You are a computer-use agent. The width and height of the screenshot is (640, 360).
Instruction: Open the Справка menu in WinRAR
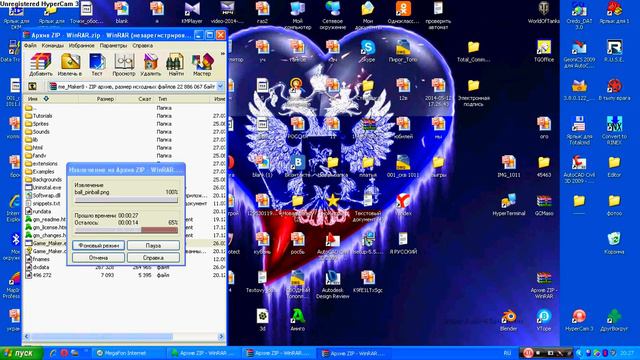click(x=142, y=45)
